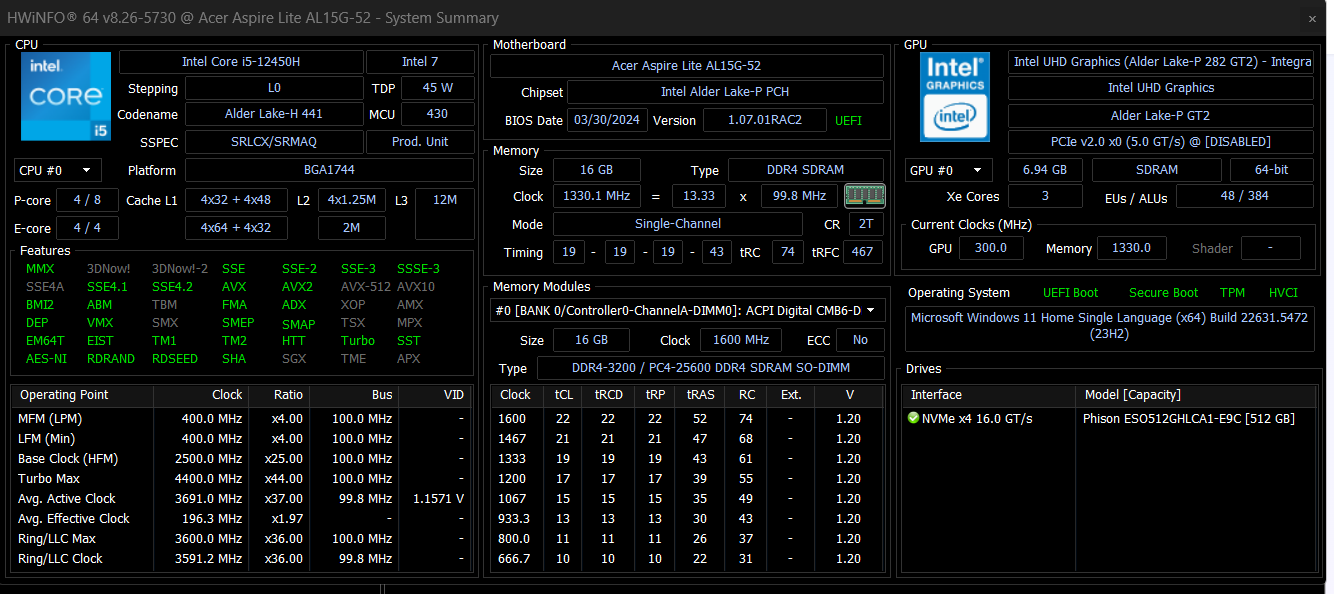Open the CPU #0 selector dropdown
Viewport: 1334px width, 594px height.
(58, 170)
